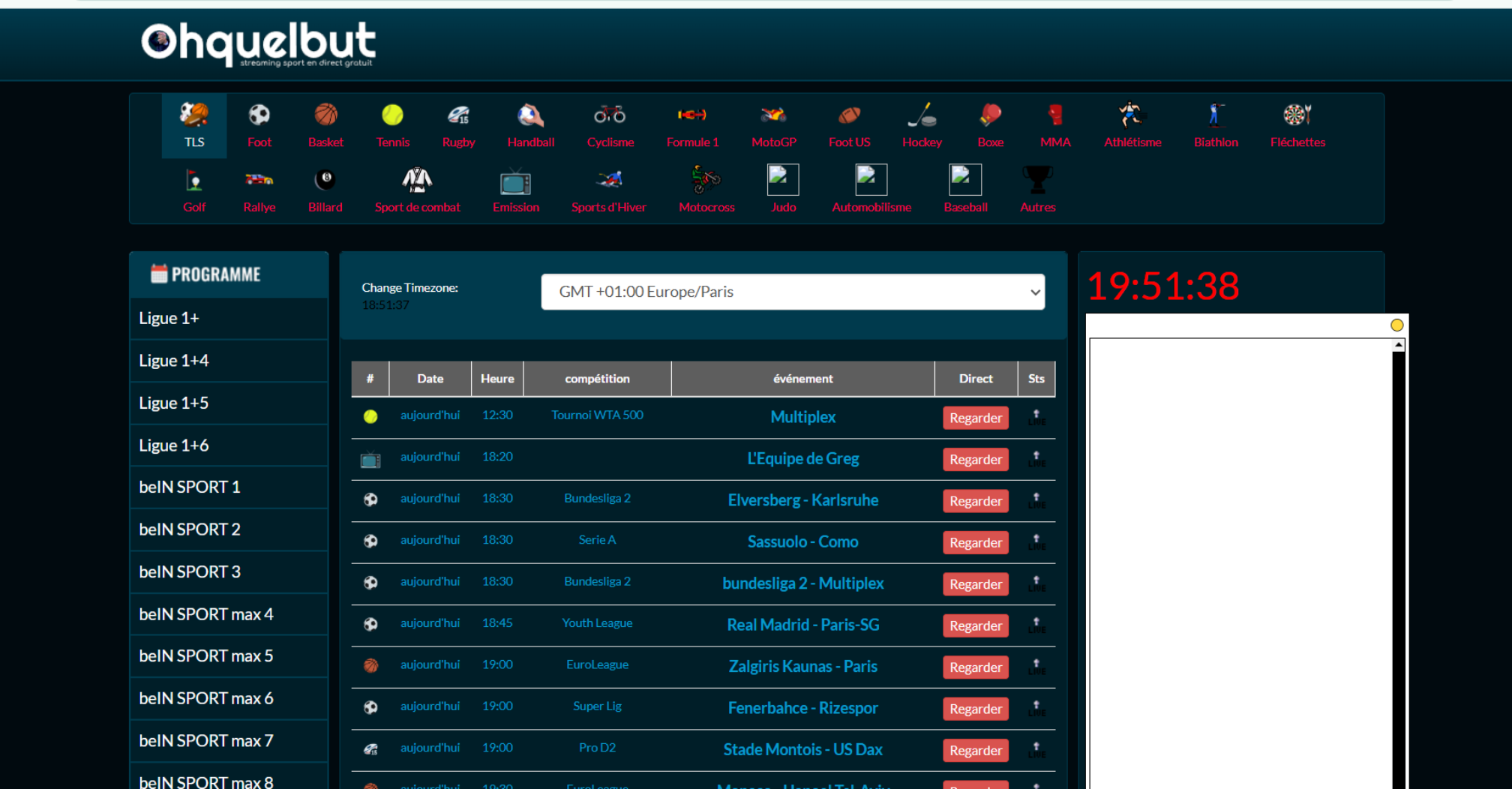
Task: Click the Ohquelbut site logo
Action: 259,43
